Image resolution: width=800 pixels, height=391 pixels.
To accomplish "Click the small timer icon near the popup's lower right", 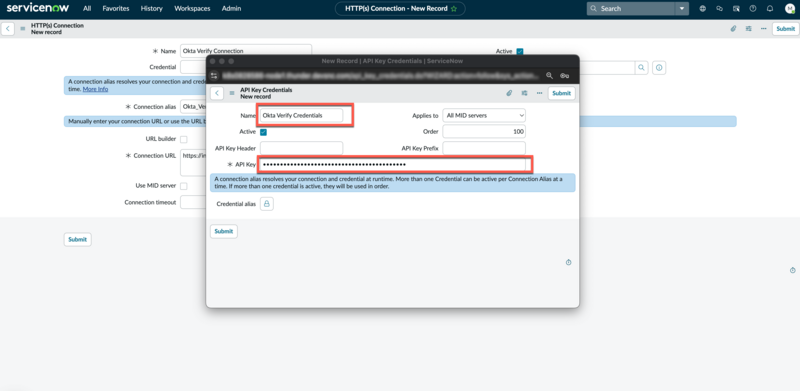I will pyautogui.click(x=569, y=262).
